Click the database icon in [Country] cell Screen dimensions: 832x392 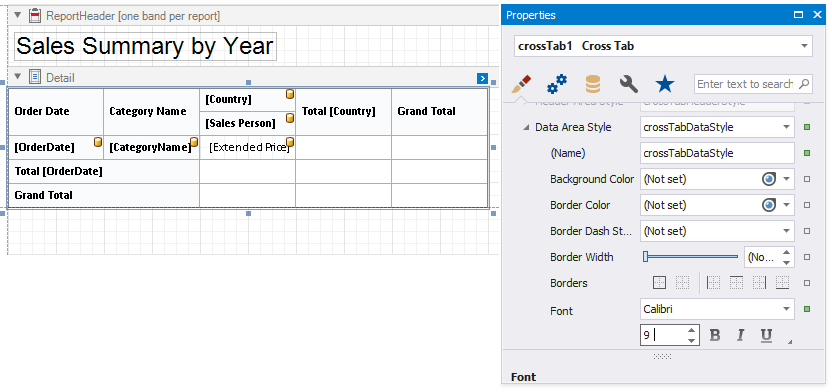290,94
